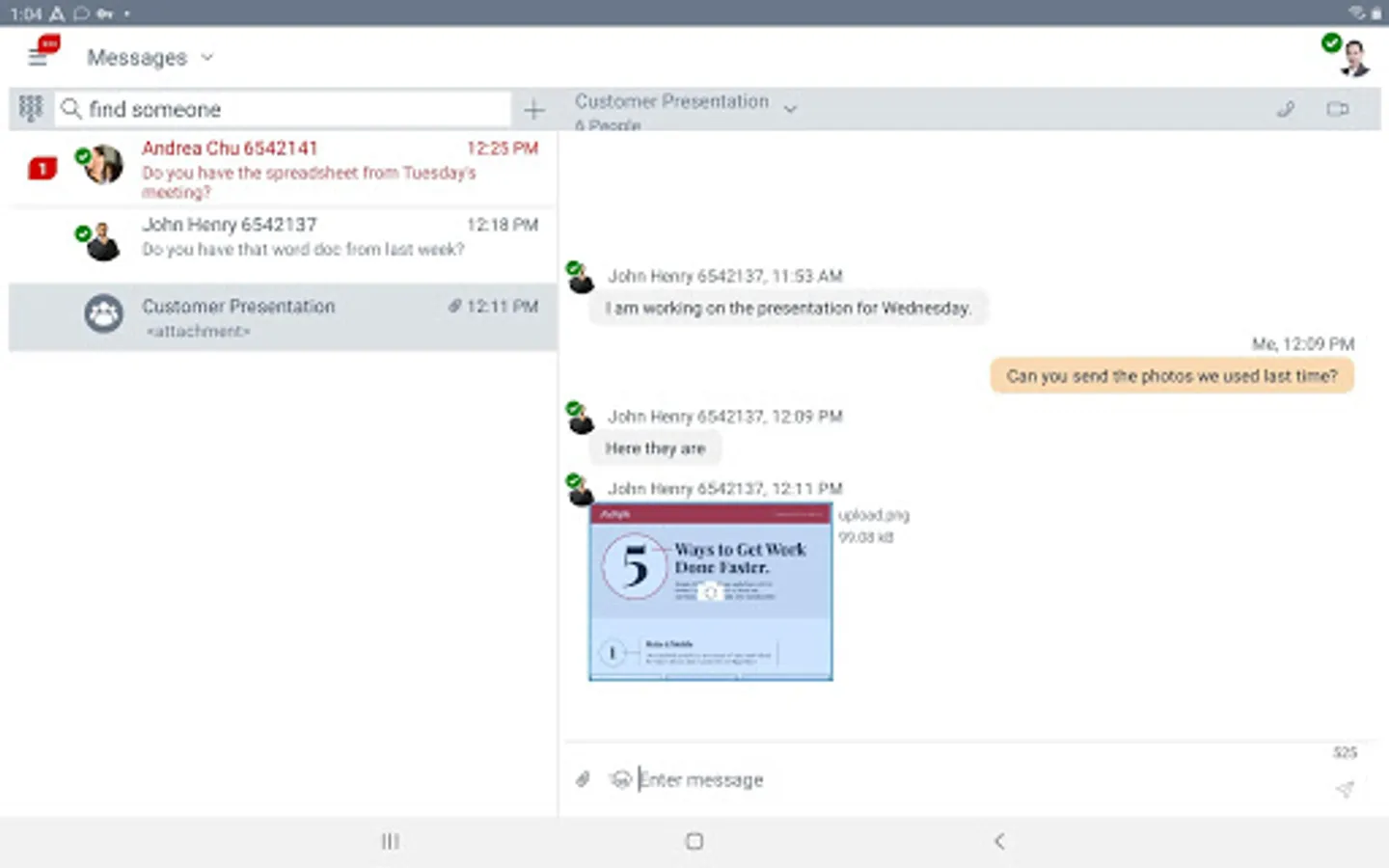Click the 12:18 PM timestamp on John Henry row
This screenshot has width=1389, height=868.
click(x=503, y=225)
